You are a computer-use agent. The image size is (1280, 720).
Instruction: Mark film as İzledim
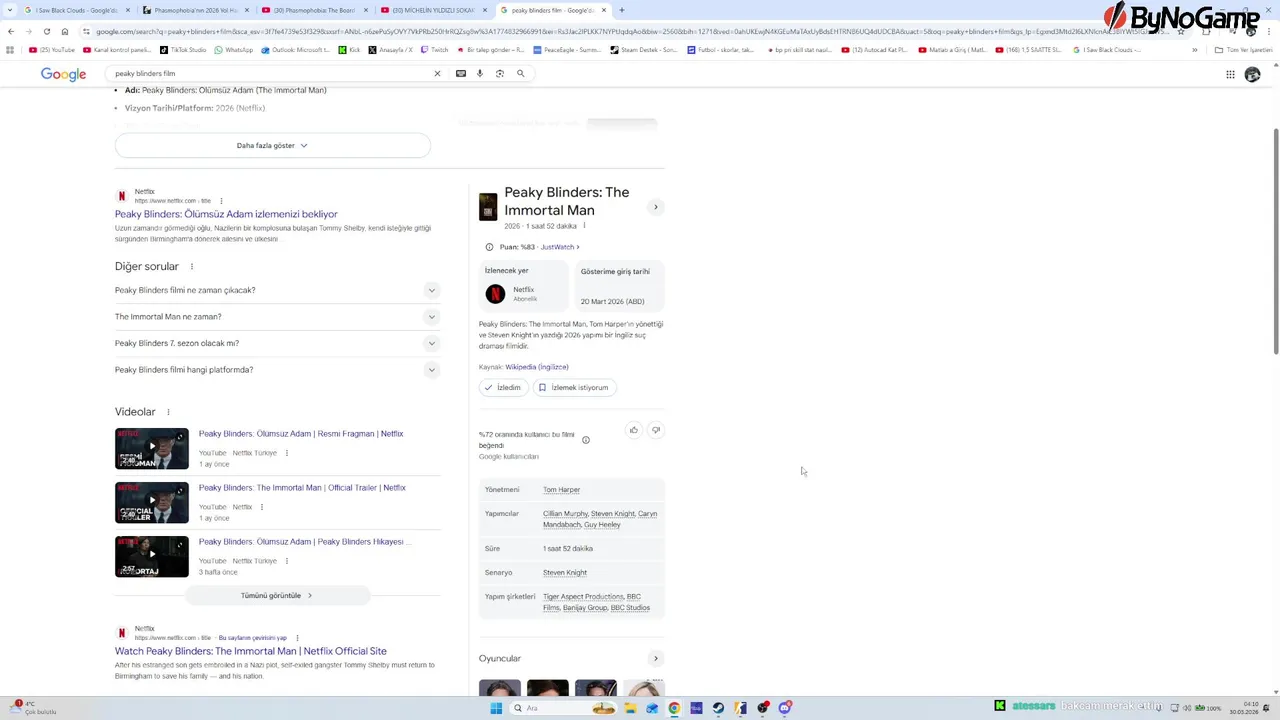click(503, 387)
